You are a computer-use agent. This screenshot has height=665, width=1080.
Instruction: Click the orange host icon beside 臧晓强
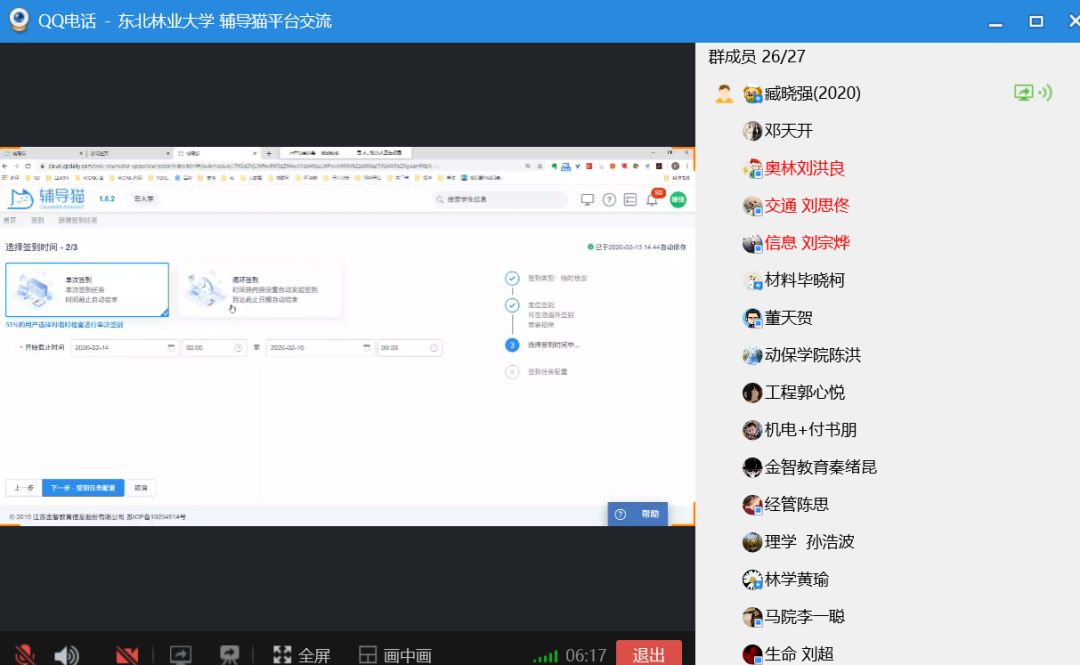(724, 94)
